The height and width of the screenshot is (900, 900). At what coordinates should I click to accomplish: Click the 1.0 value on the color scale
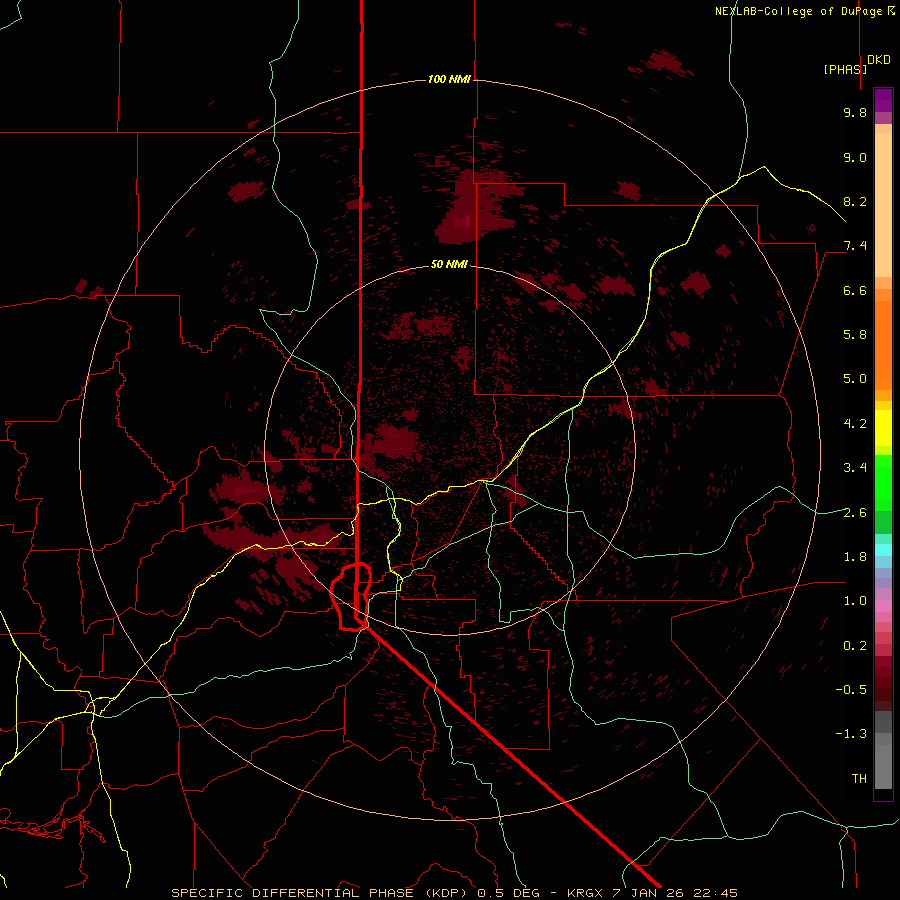855,601
